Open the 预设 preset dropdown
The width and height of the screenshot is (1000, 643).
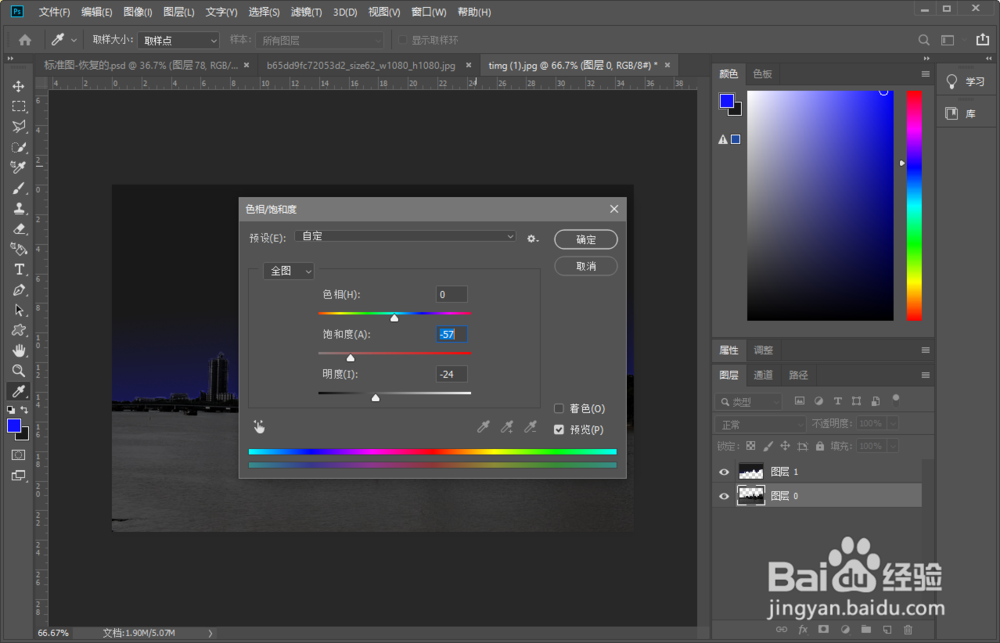405,236
